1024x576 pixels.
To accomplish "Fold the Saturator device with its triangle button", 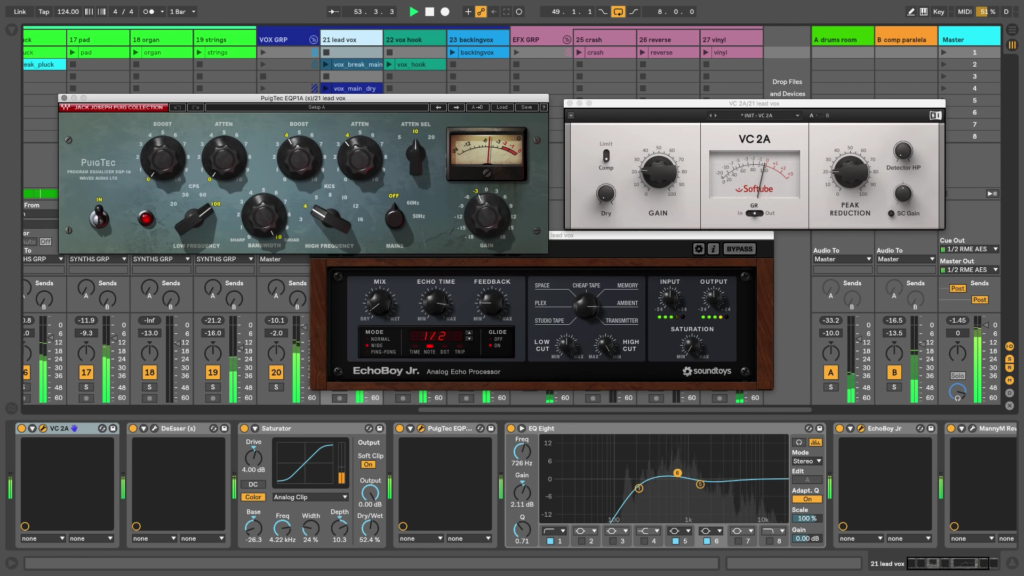I will coord(255,428).
